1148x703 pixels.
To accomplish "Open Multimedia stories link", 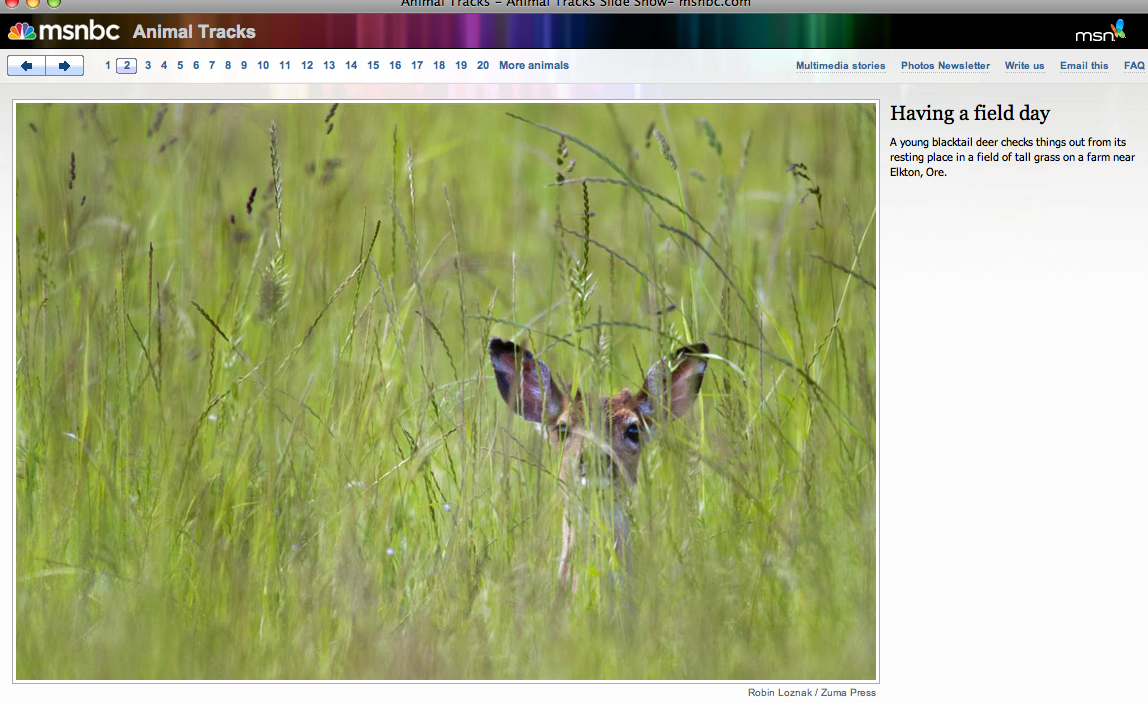I will [840, 66].
